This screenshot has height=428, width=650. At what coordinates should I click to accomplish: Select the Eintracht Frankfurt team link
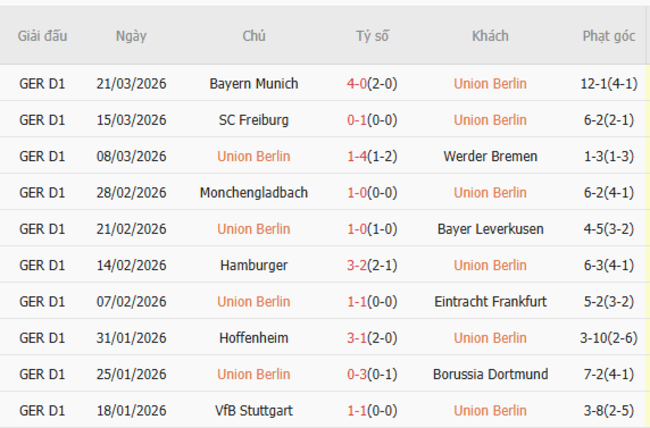[490, 302]
